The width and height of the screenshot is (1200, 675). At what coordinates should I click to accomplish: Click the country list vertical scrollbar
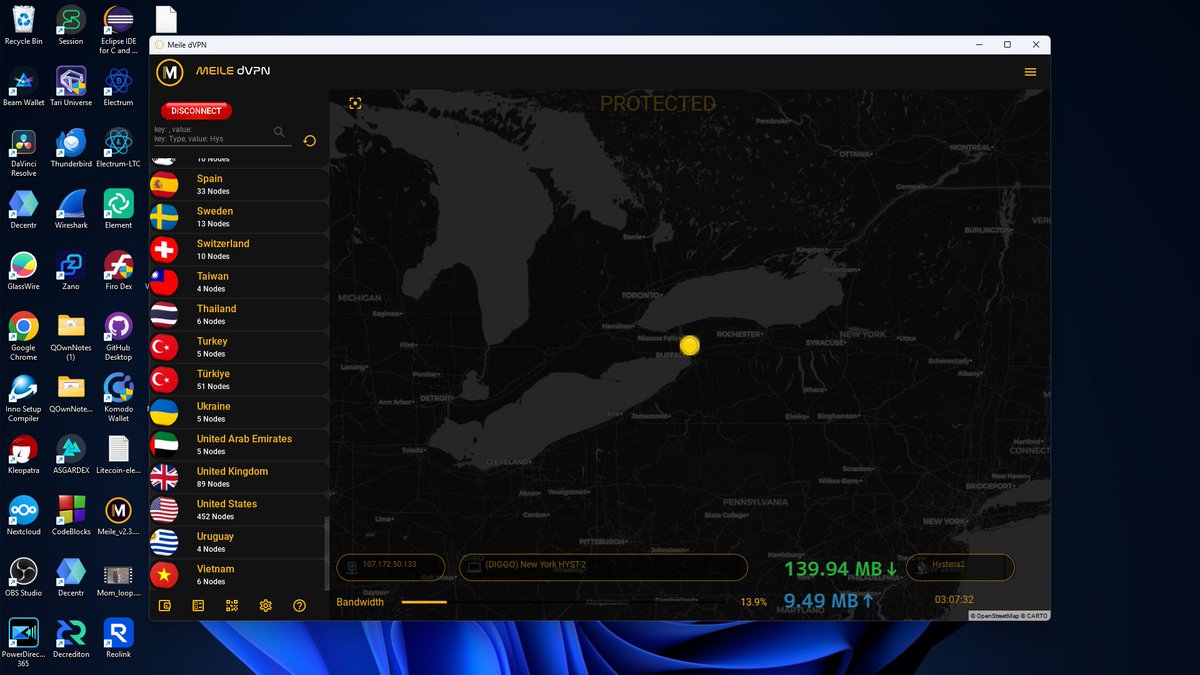[x=326, y=553]
